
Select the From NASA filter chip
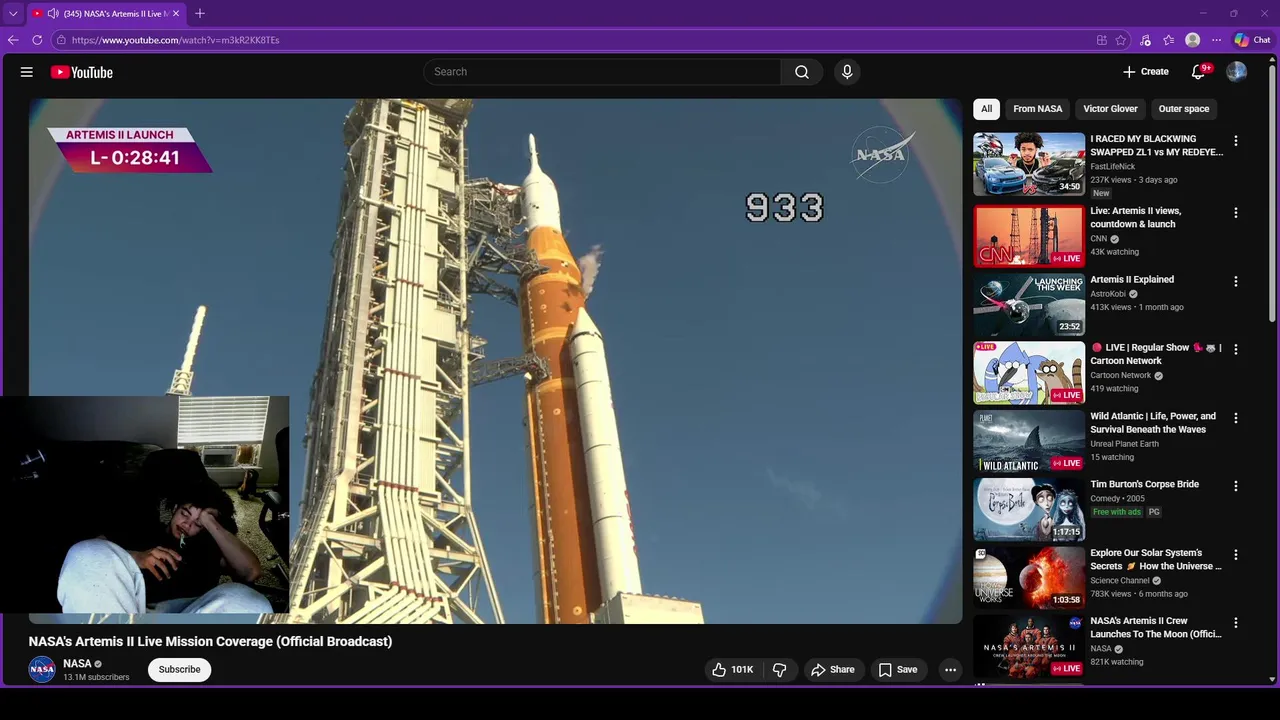point(1038,109)
